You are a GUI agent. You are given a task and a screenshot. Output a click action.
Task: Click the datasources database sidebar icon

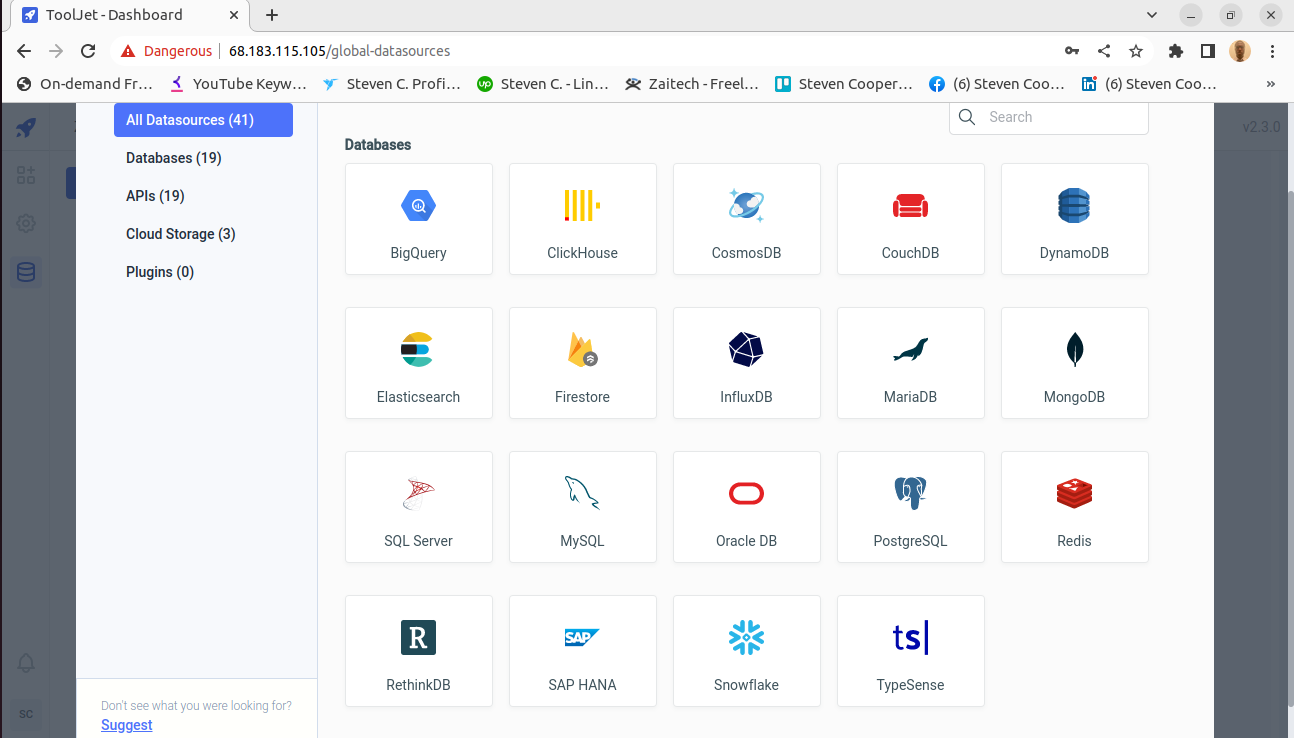[x=26, y=272]
